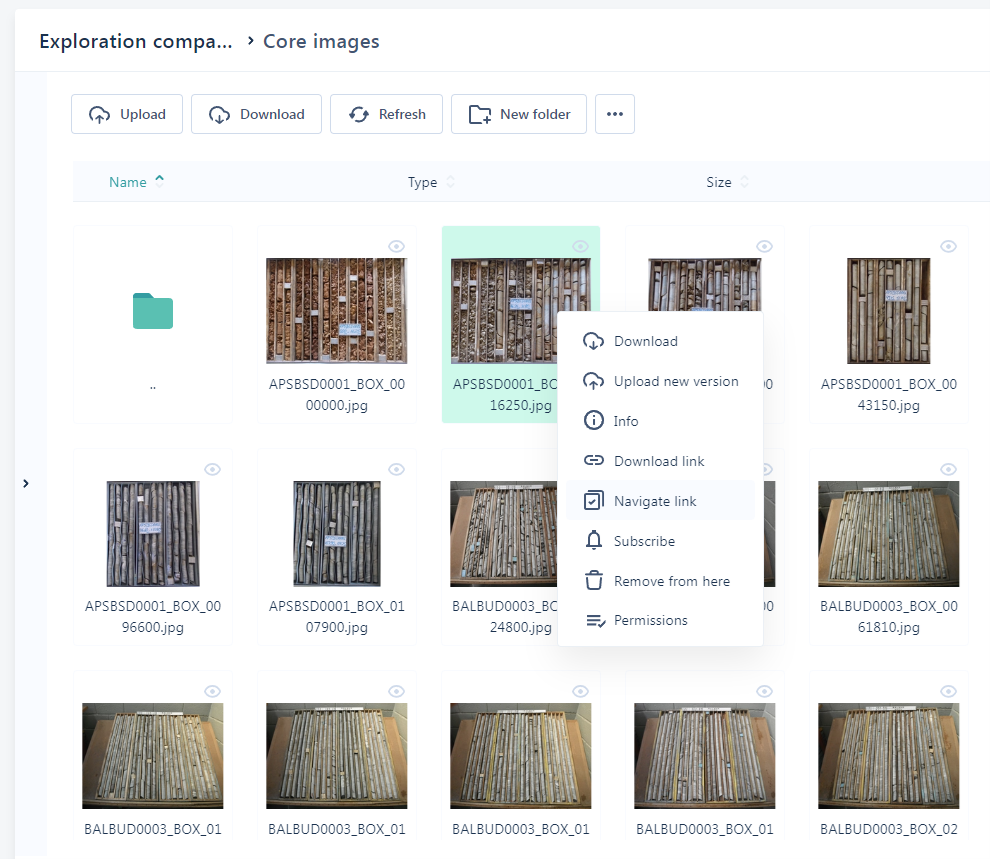Click the Download icon in context menu
This screenshot has width=990, height=859.
point(594,341)
